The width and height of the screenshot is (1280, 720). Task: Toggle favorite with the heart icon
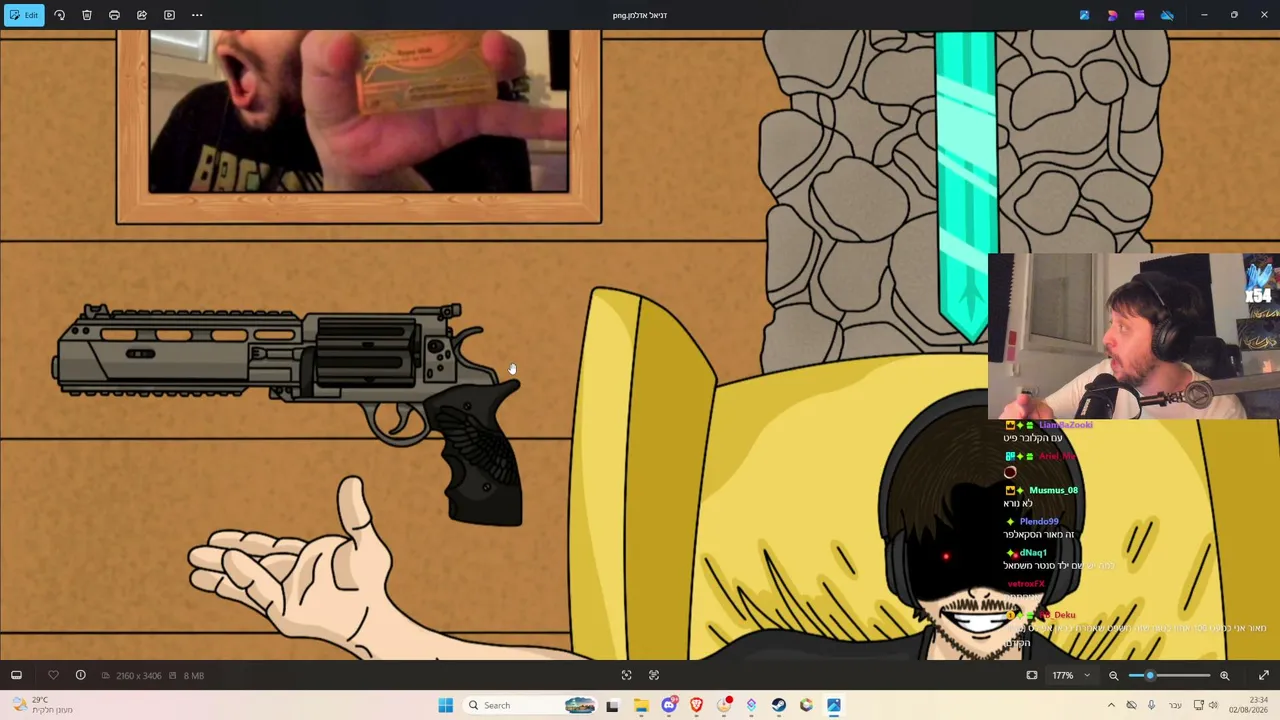point(54,675)
